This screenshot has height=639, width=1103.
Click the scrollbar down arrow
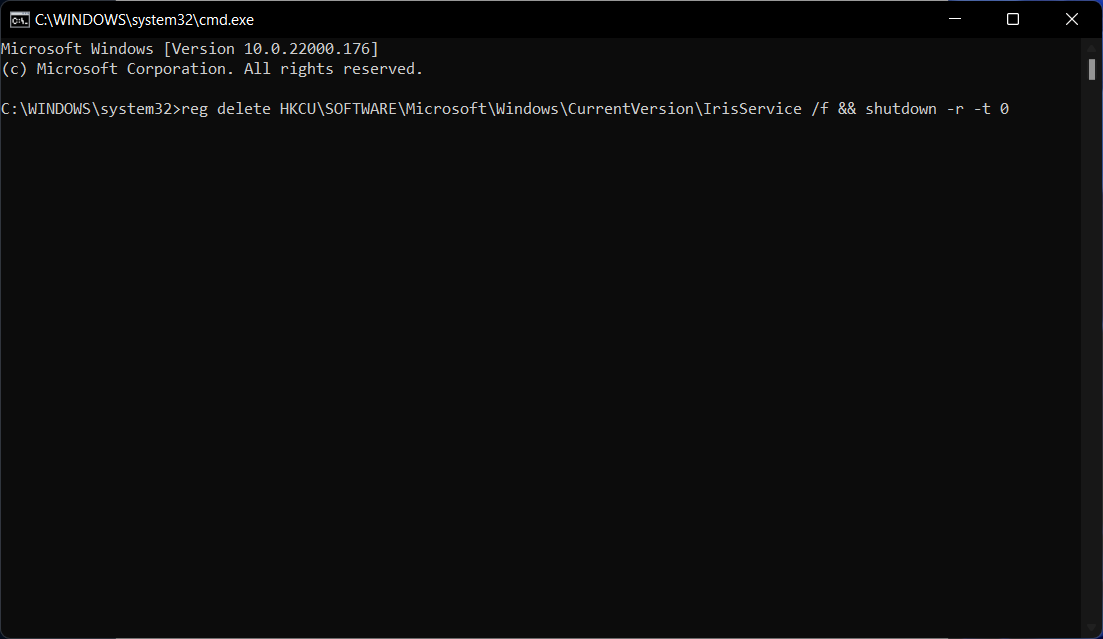pos(1092,628)
